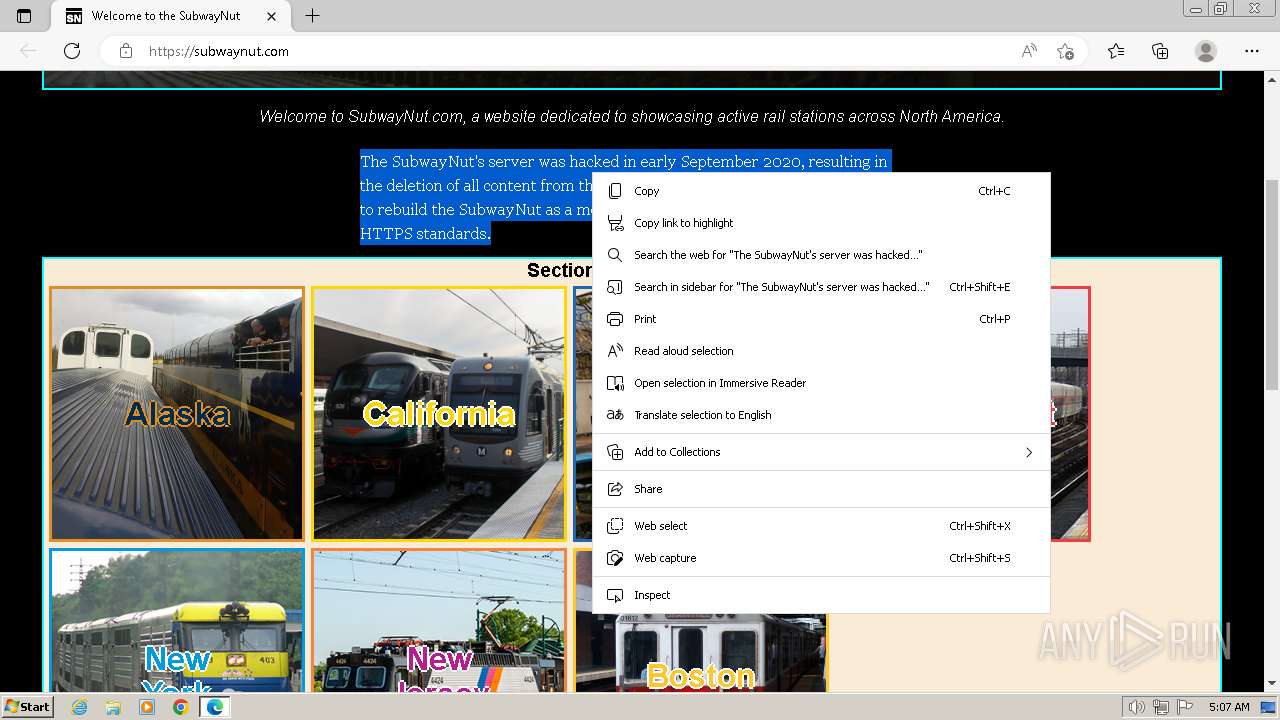Image resolution: width=1280 pixels, height=720 pixels.
Task: Open the New Jersey section thumbnail
Action: coord(439,620)
